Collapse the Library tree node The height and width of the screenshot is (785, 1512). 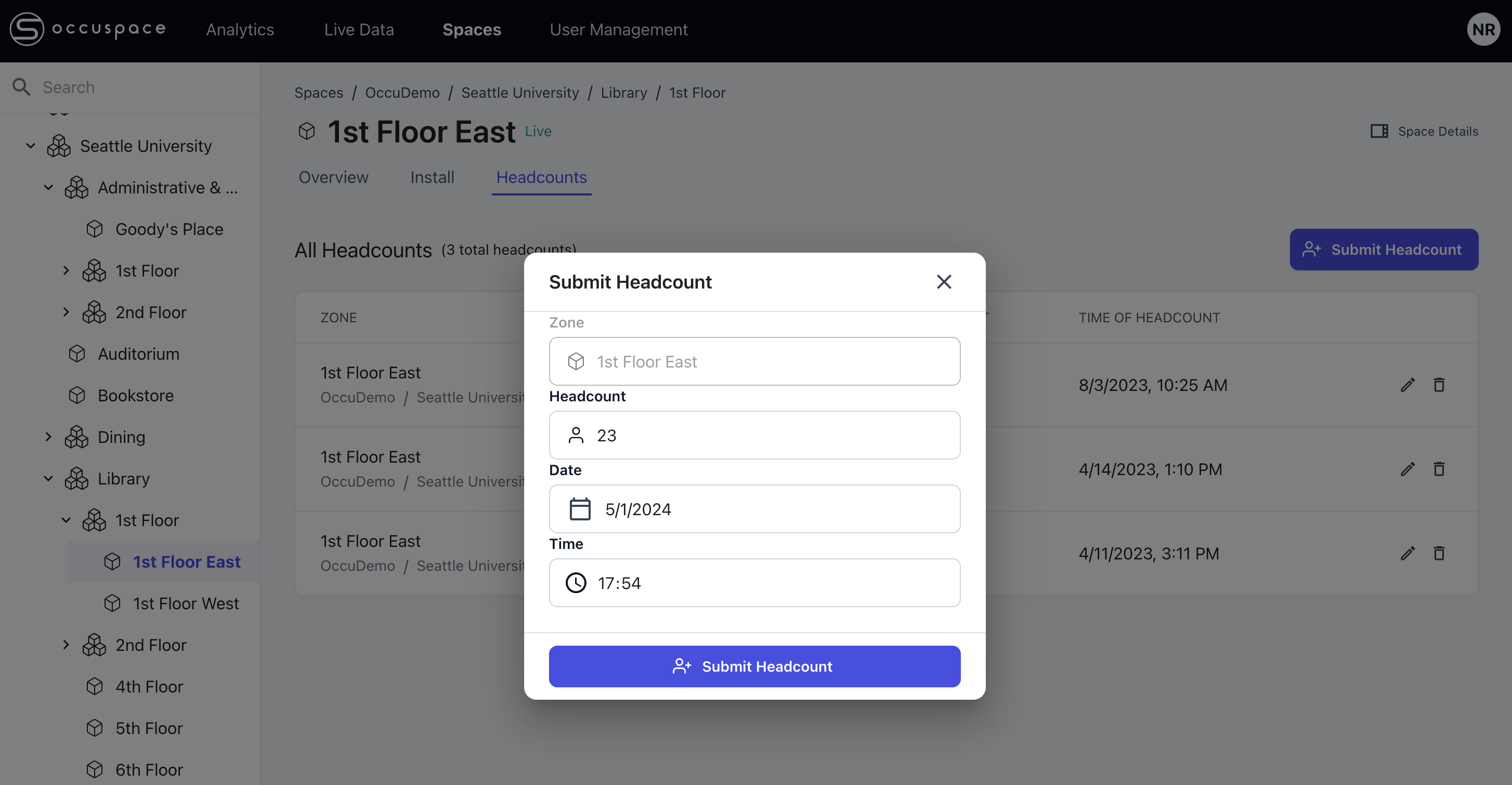pos(48,478)
